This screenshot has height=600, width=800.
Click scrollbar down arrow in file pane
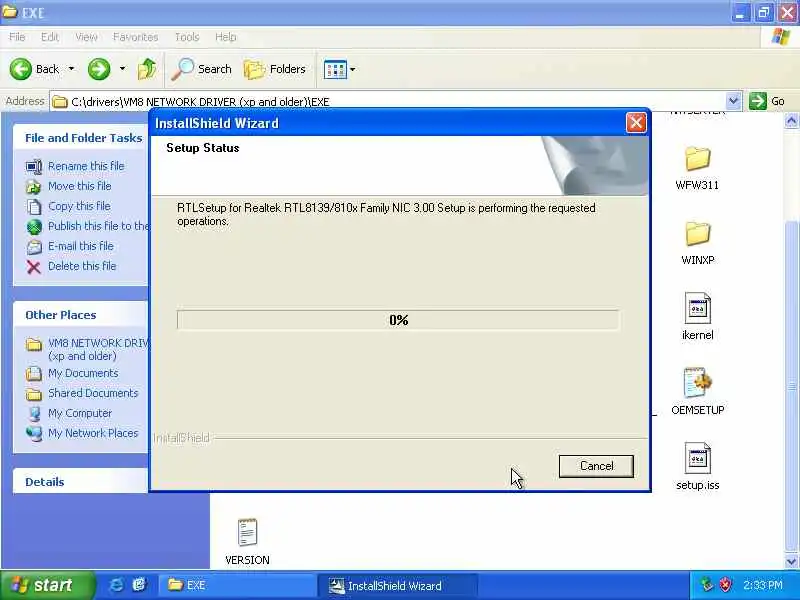pyautogui.click(x=791, y=562)
